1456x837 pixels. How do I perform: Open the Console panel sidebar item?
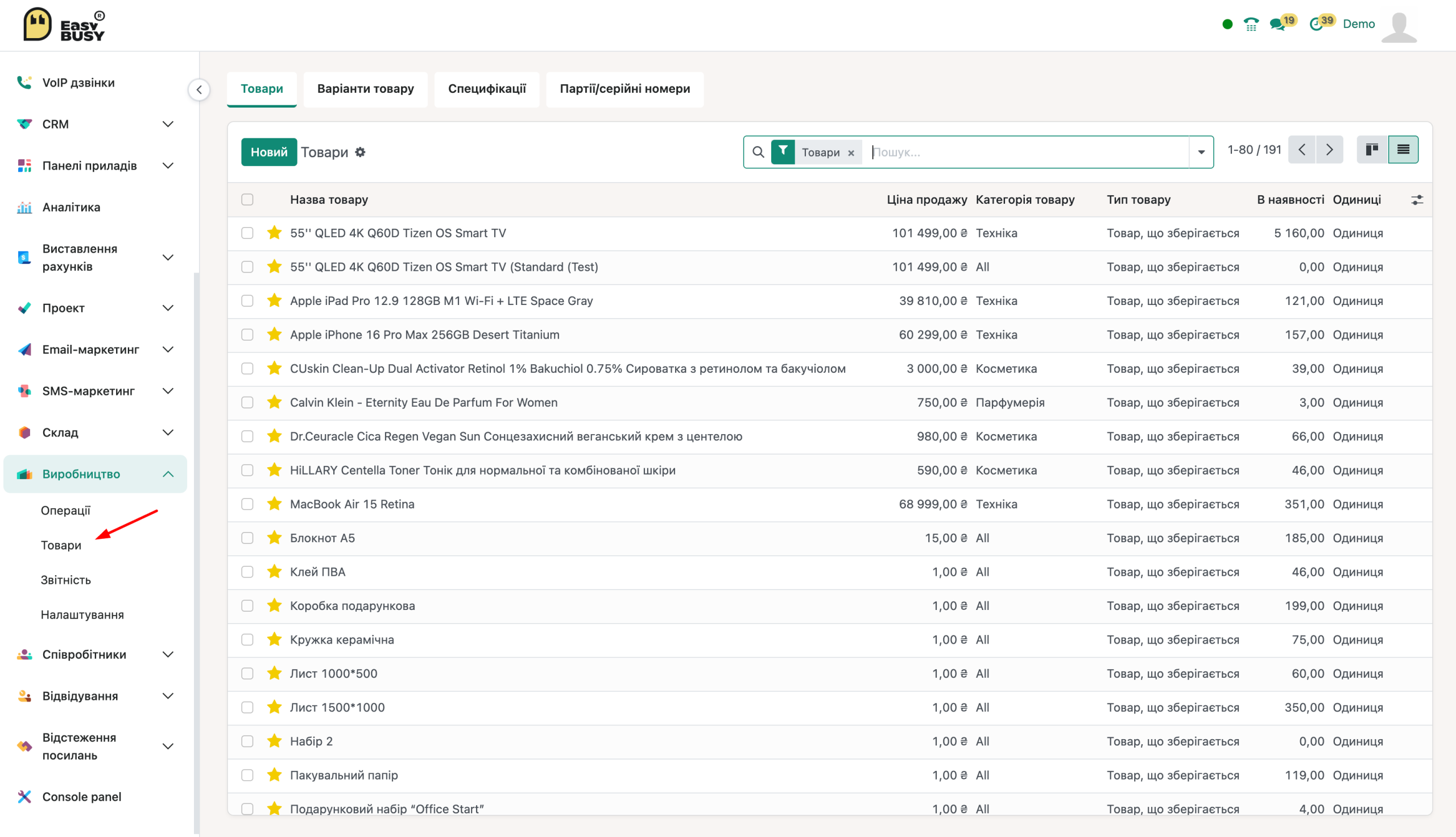pos(81,797)
